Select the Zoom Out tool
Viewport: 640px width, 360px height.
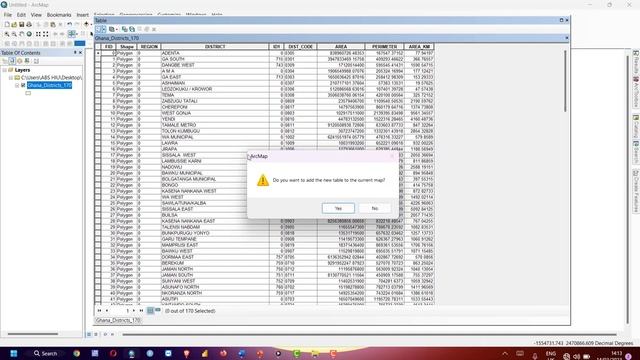(x=14, y=34)
